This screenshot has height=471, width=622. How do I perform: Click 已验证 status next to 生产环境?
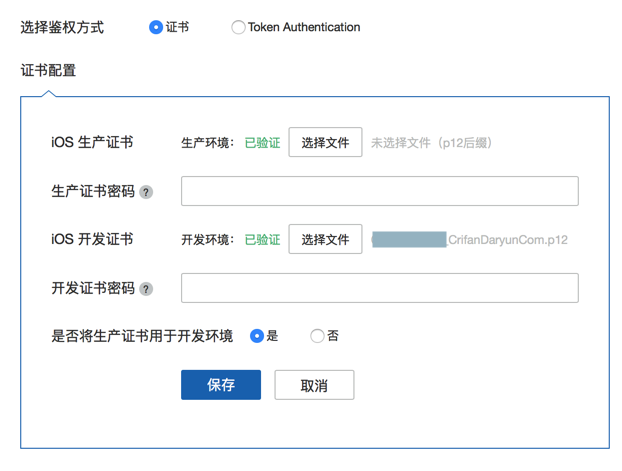pos(262,143)
